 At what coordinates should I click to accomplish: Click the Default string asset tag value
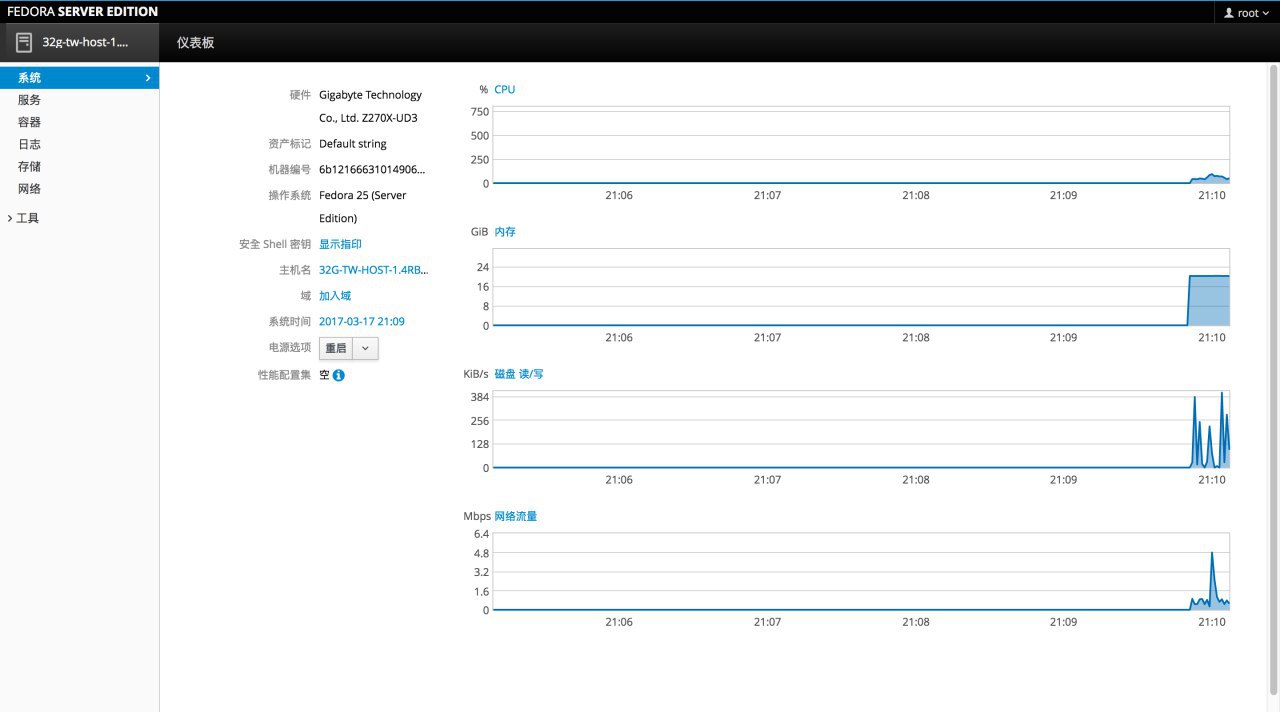[x=353, y=144]
